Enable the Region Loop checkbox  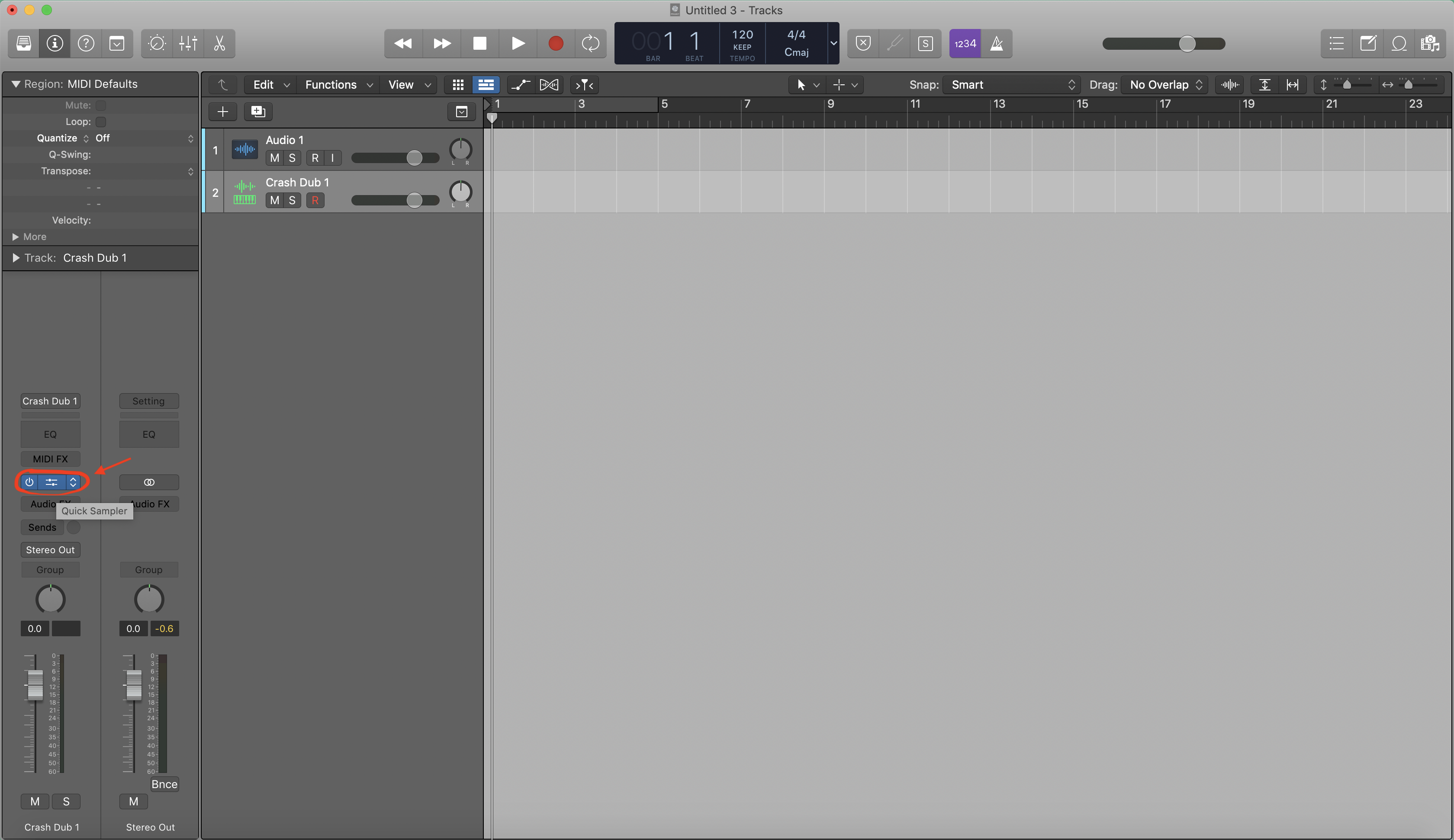click(x=101, y=122)
